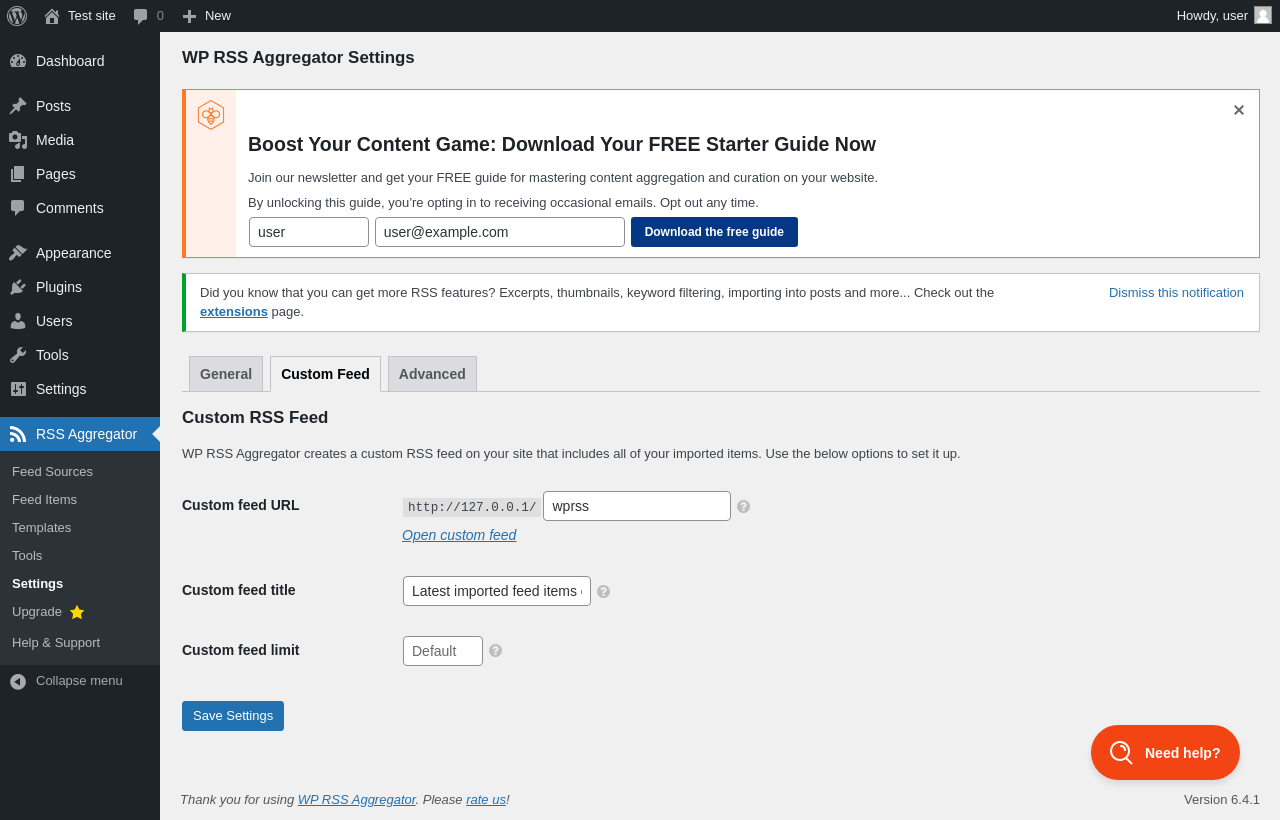Screen dimensions: 1280x820
Task: Select Settings under RSS Aggregator
Action: click(37, 584)
